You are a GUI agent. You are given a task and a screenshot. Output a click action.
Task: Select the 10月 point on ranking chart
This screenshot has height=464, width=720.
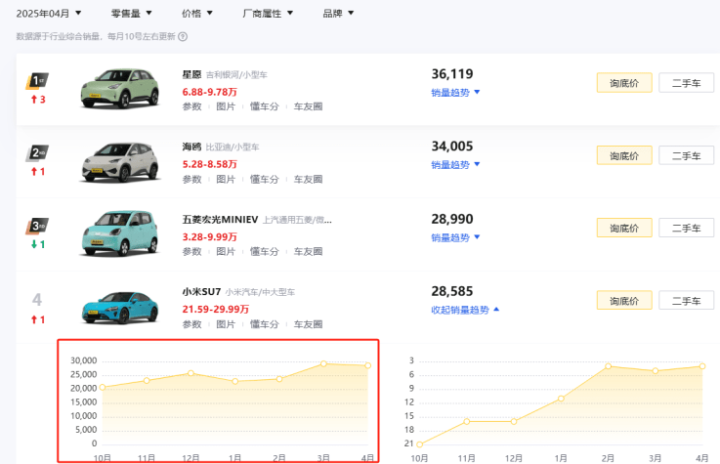[419, 444]
